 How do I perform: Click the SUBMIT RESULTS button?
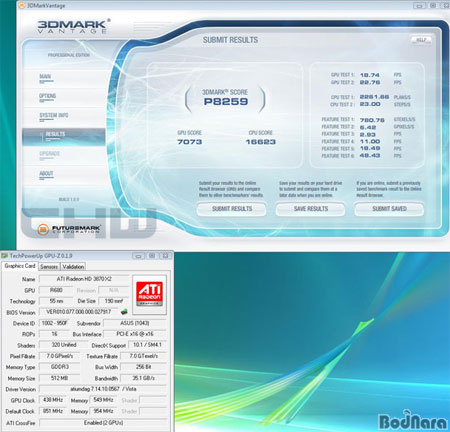pos(232,209)
